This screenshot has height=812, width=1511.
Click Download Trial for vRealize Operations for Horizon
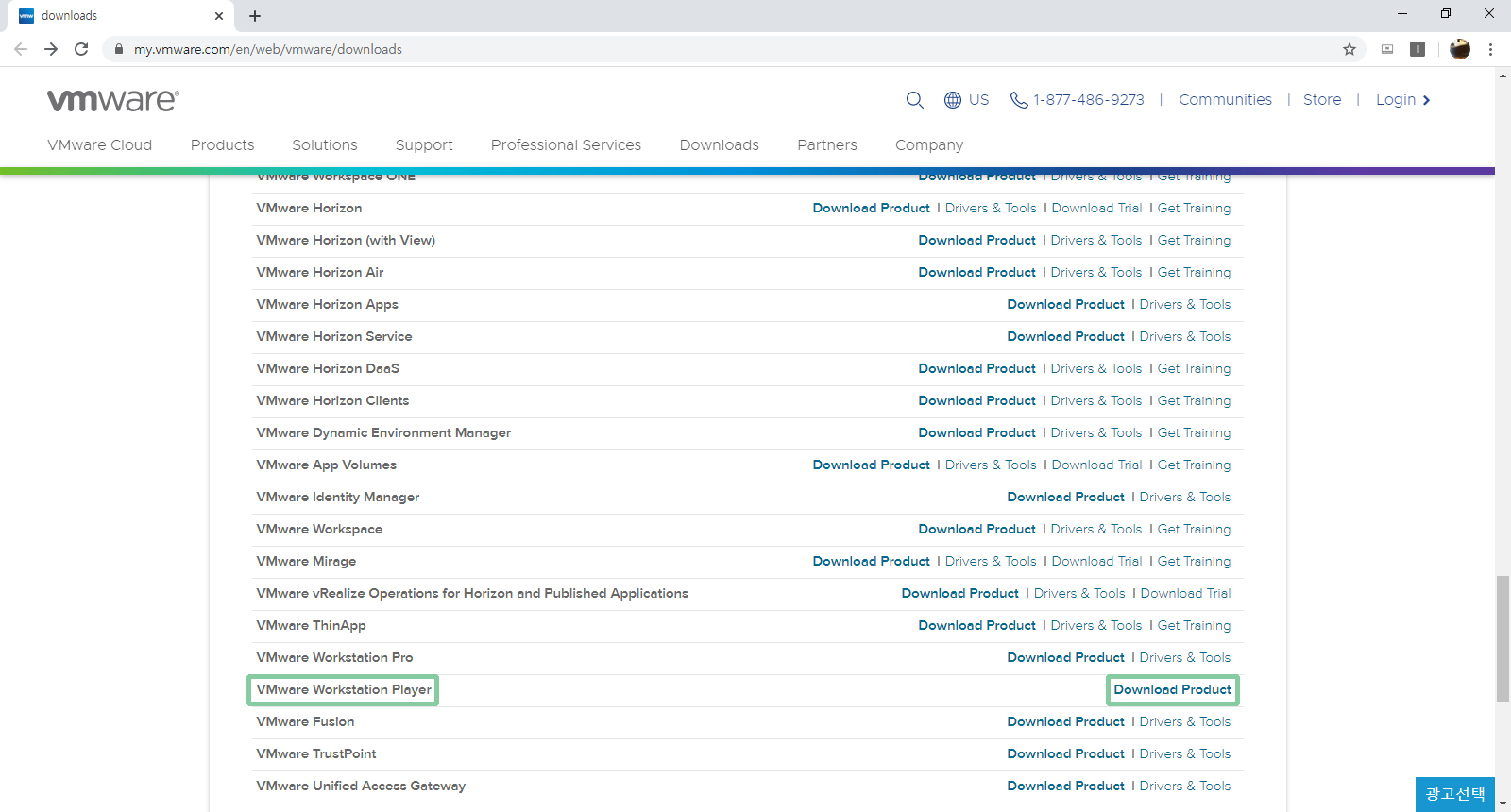click(1185, 593)
